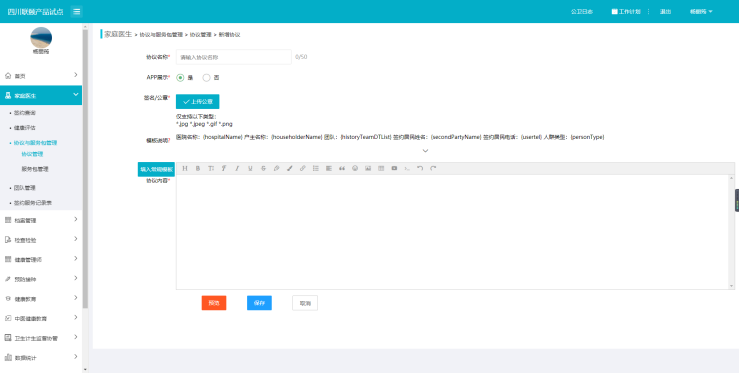
Task: Open the font family tool
Action: coord(224,169)
